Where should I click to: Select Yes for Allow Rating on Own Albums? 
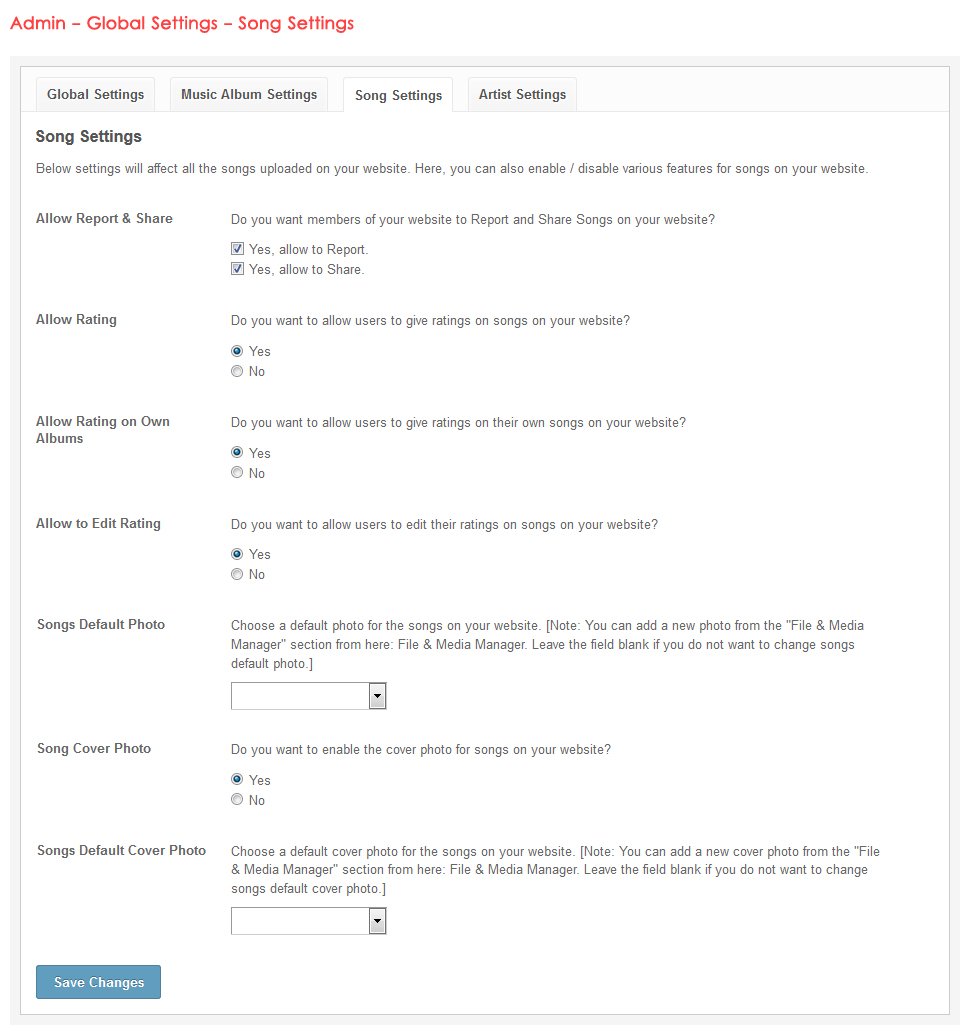coord(237,453)
